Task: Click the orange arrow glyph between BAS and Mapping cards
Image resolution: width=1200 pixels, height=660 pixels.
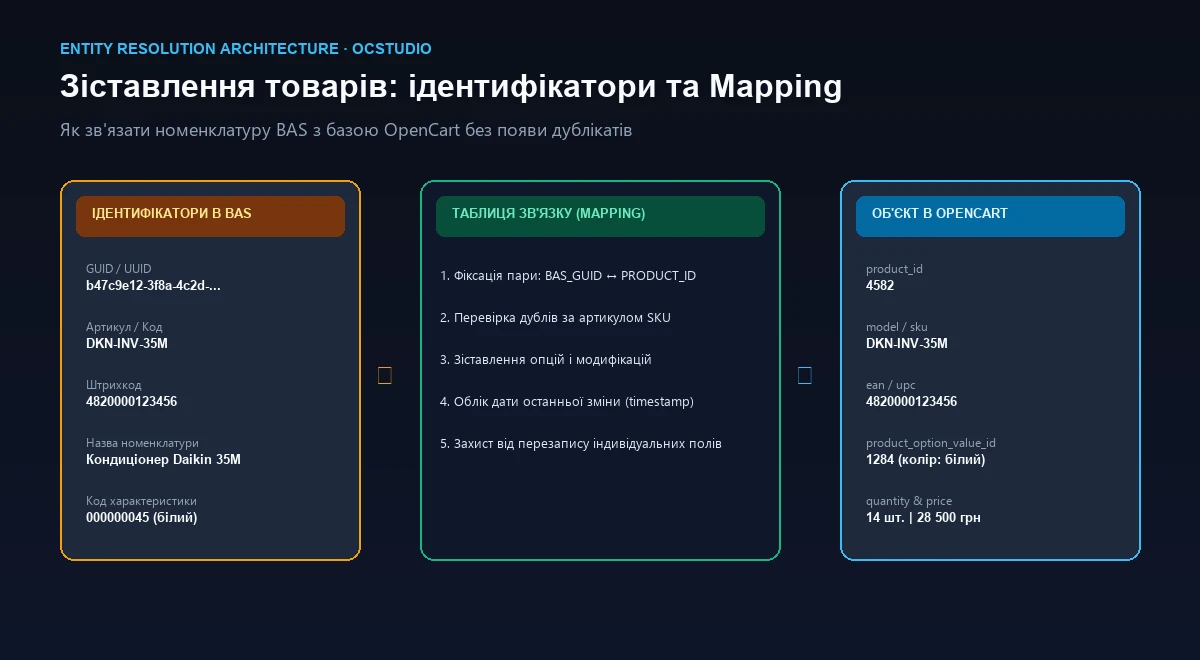Action: click(385, 376)
